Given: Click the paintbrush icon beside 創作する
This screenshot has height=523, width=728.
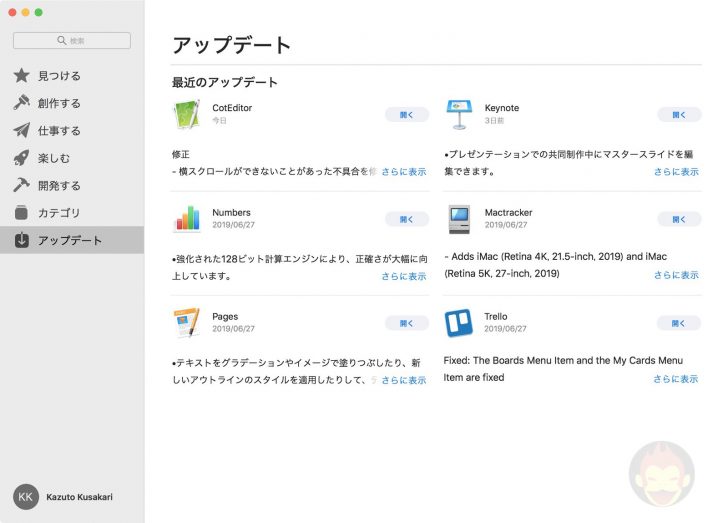Looking at the screenshot, I should coord(21,103).
